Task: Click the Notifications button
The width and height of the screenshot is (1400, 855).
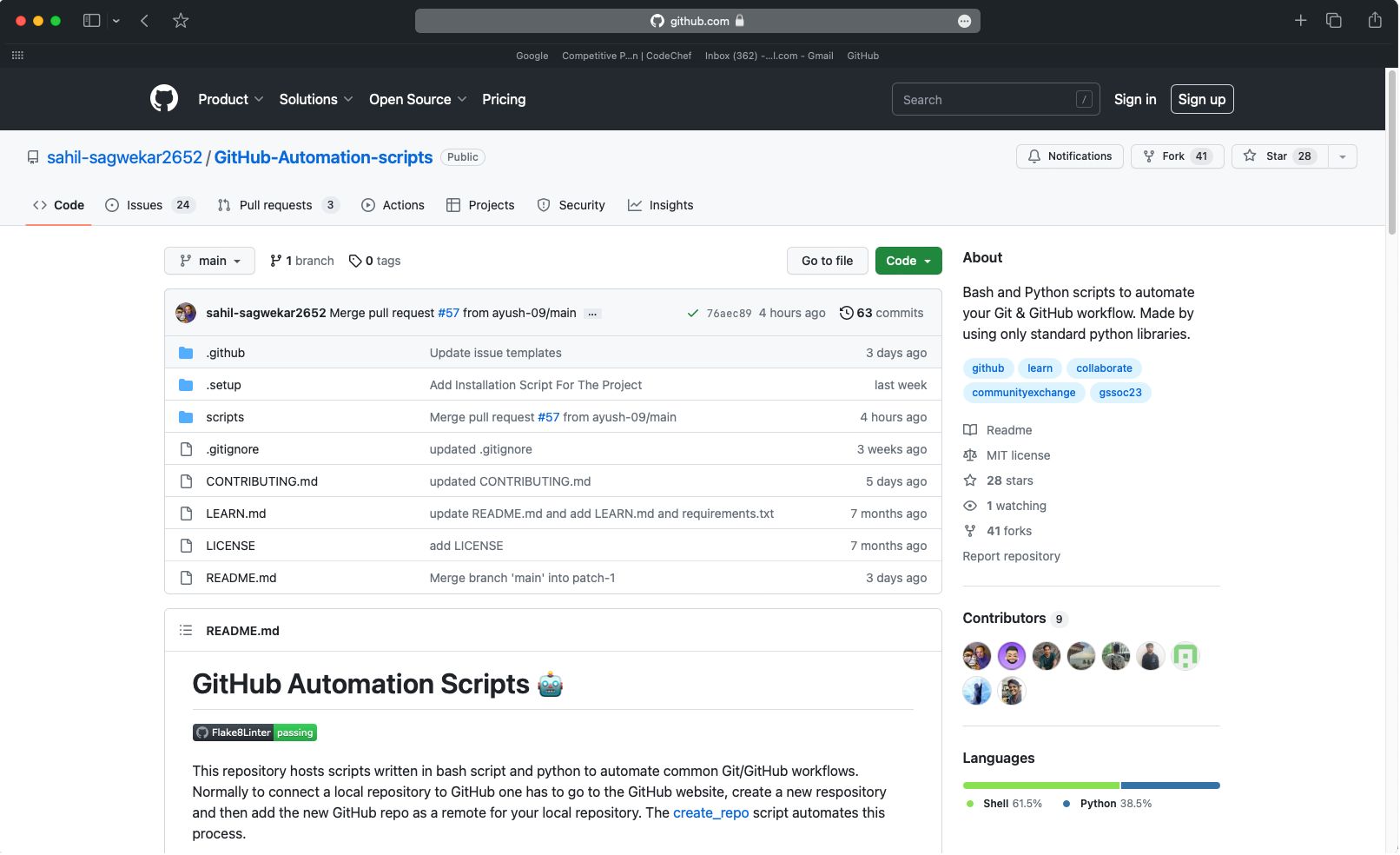Action: 1070,156
